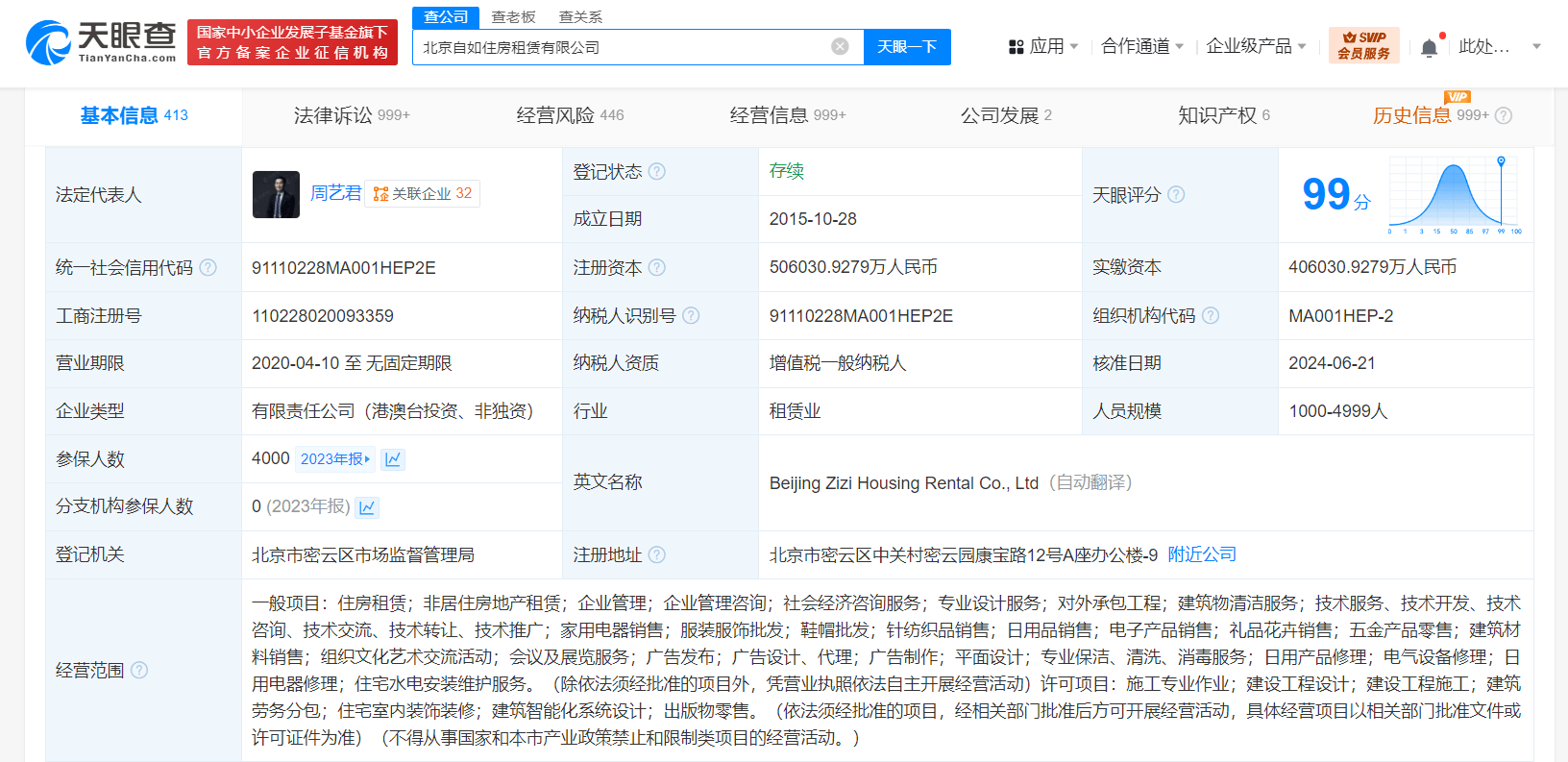Viewport: 1568px width, 762px height.
Task: Click the business term 2020-04-10 至 无固定期限
Action: pyautogui.click(x=352, y=363)
